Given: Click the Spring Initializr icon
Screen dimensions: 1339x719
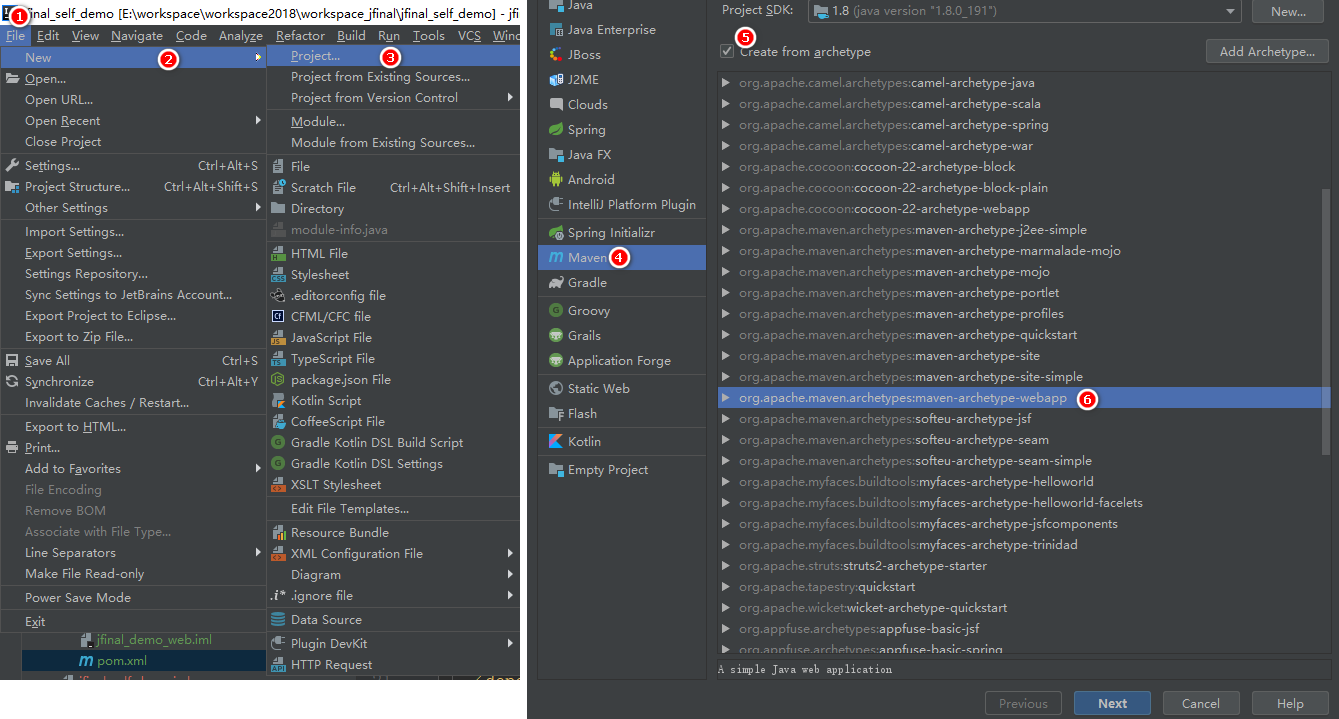Looking at the screenshot, I should pos(556,232).
